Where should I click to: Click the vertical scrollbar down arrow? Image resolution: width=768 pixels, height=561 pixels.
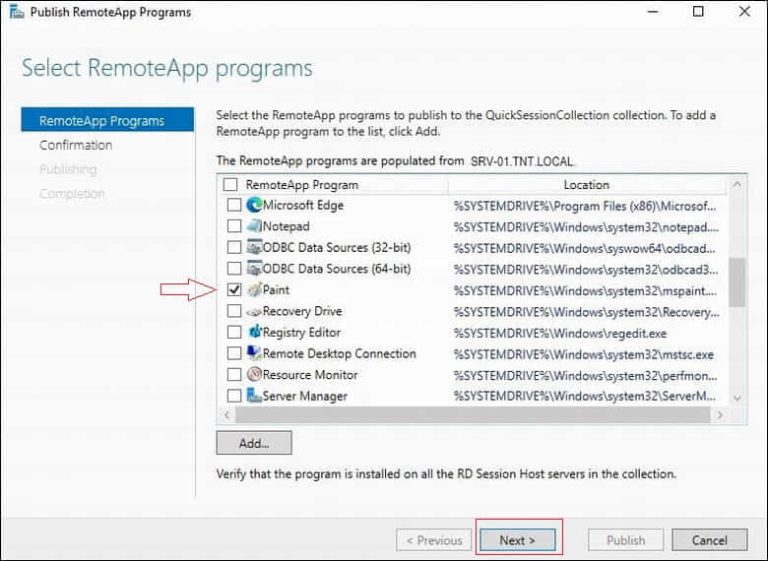(738, 398)
